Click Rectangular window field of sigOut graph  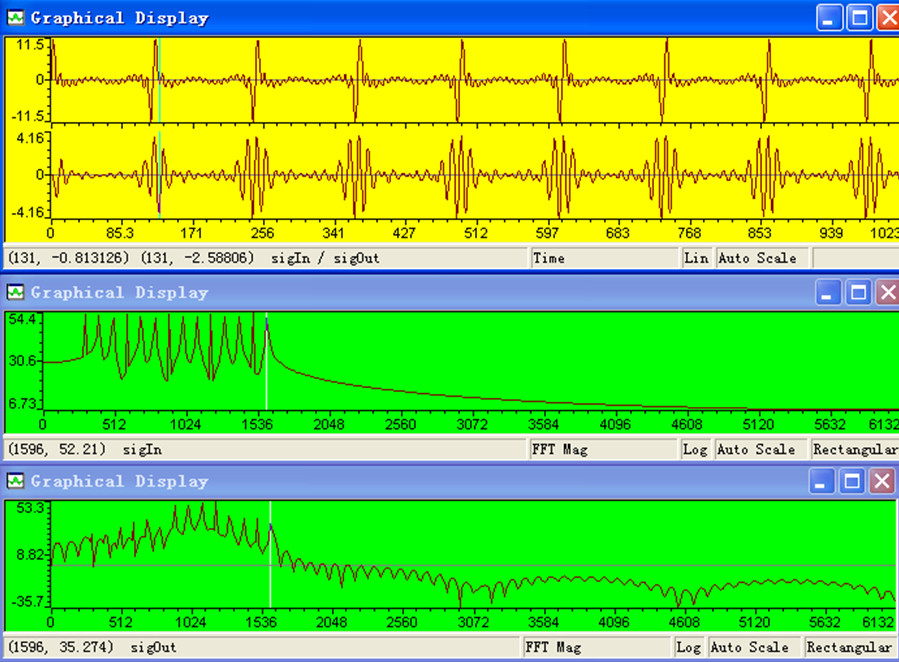[849, 648]
